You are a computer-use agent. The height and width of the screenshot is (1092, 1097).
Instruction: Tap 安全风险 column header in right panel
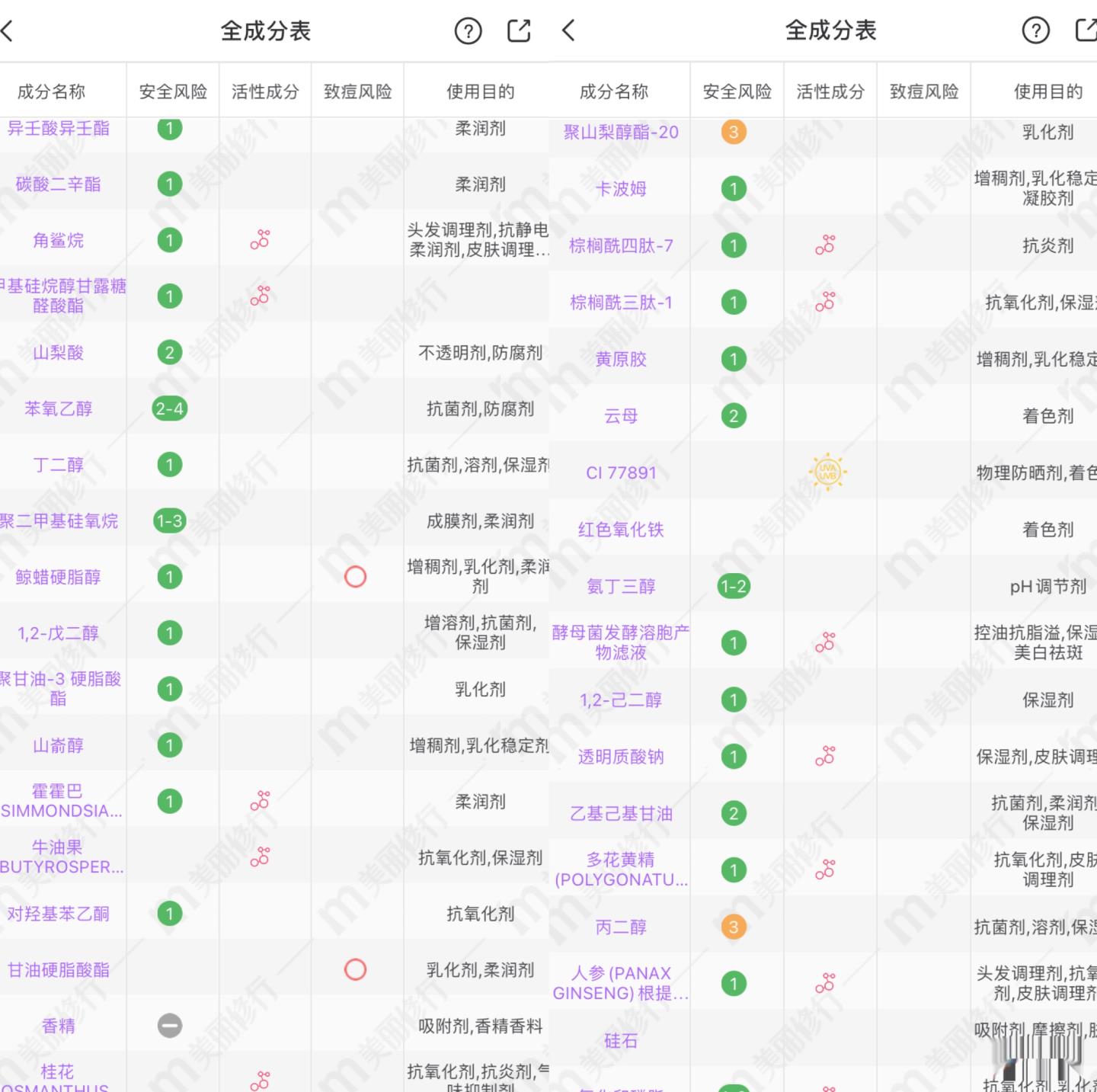pyautogui.click(x=737, y=91)
